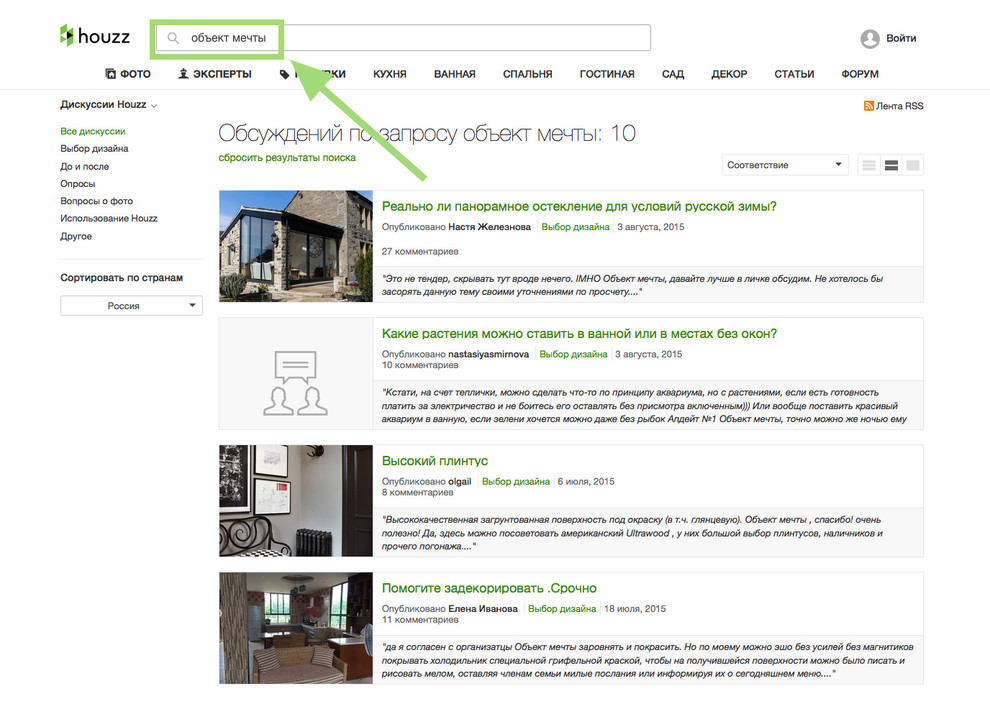Image resolution: width=990 pixels, height=704 pixels.
Task: Switch to the КУХНЯ section
Action: [x=389, y=73]
